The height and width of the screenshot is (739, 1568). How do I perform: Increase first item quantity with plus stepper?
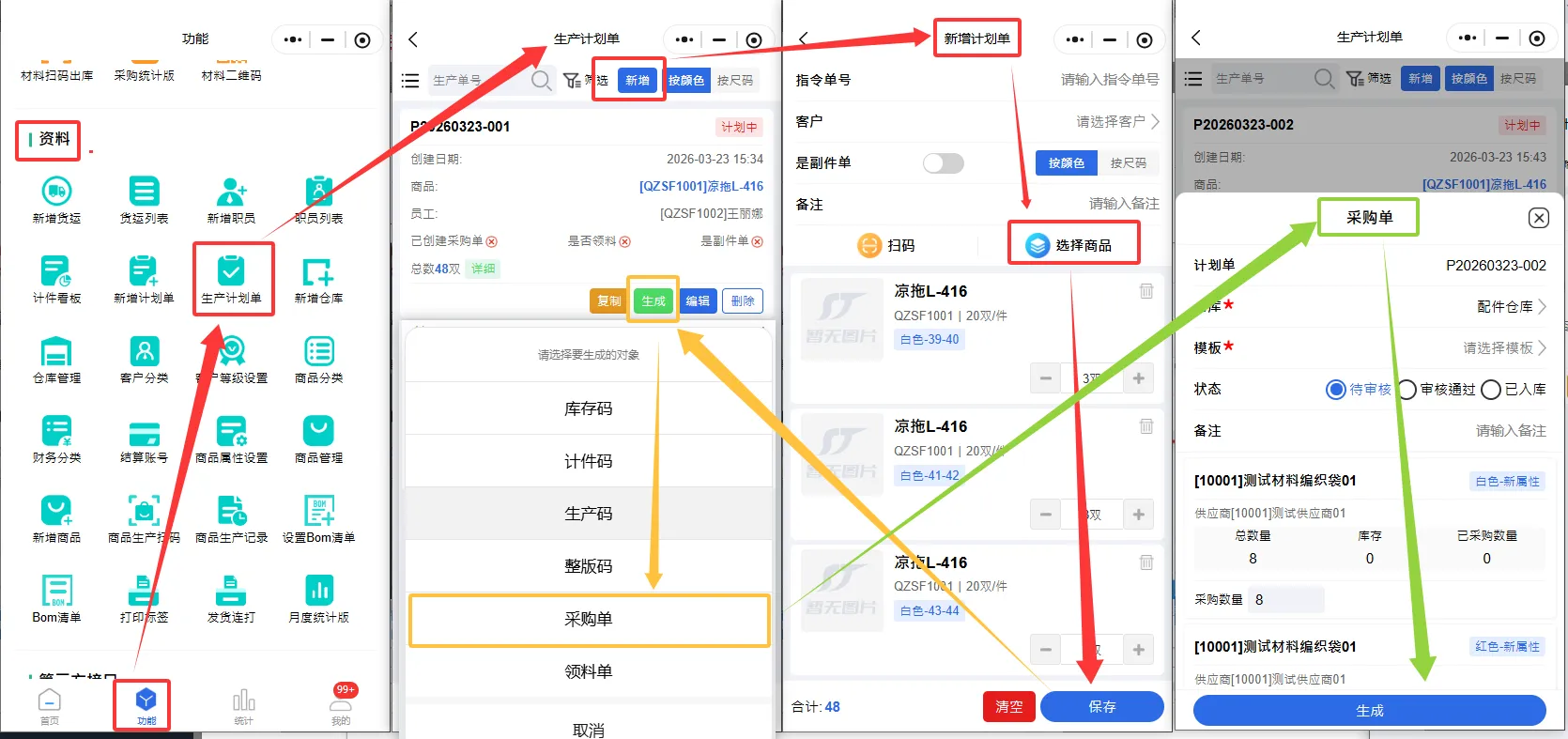pyautogui.click(x=1138, y=378)
